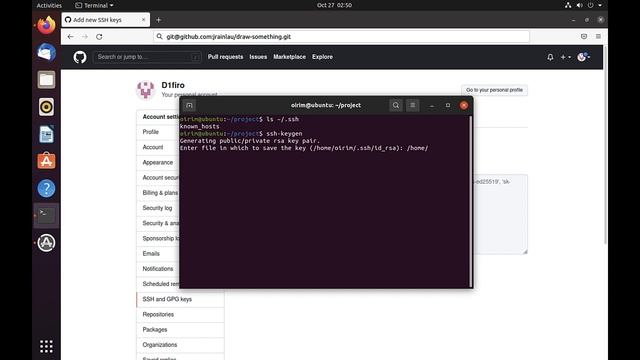640x360 pixels.
Task: Open GitHub notifications bell
Action: (x=550, y=57)
